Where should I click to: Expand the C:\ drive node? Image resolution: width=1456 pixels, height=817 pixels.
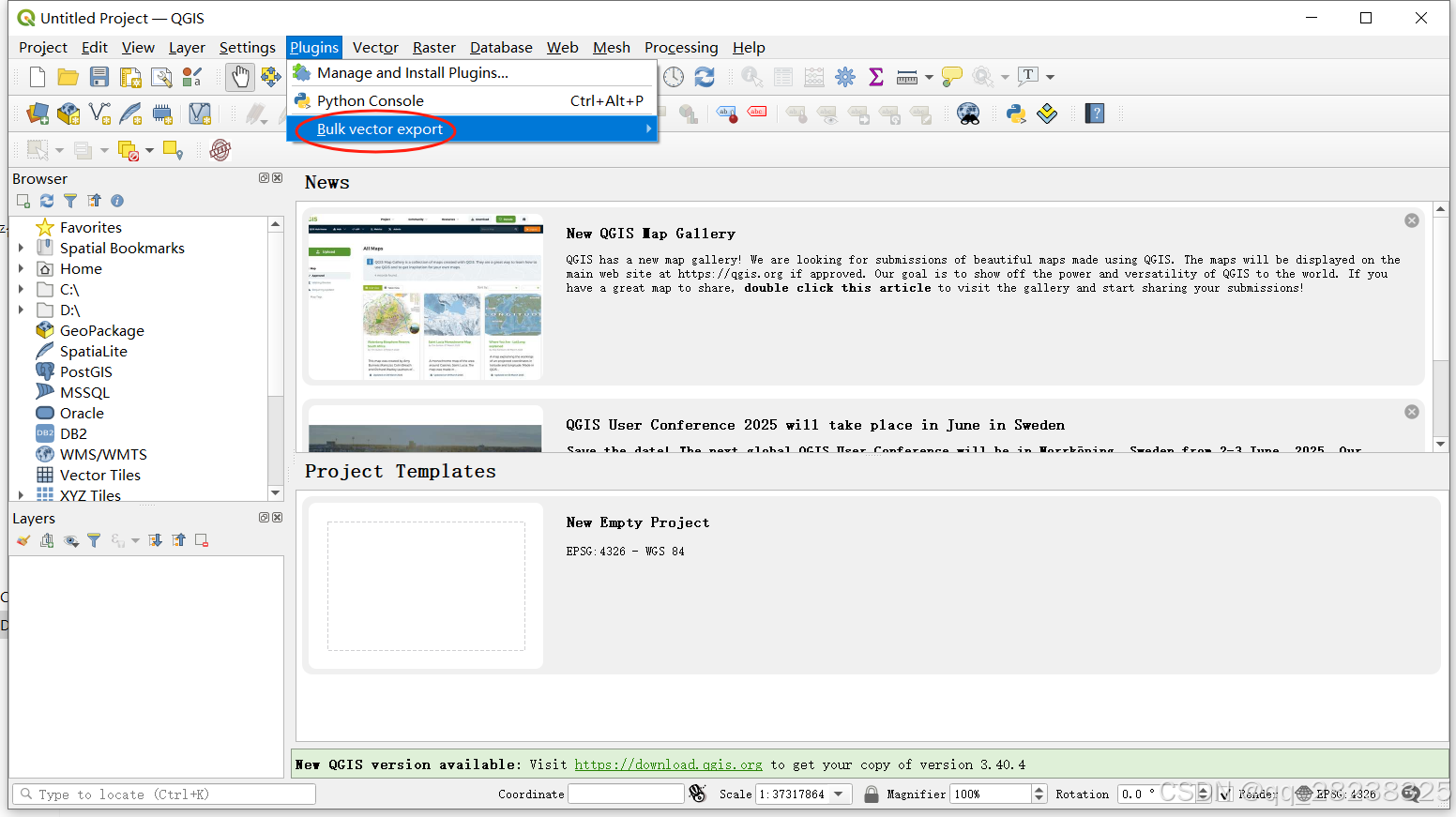coord(21,289)
